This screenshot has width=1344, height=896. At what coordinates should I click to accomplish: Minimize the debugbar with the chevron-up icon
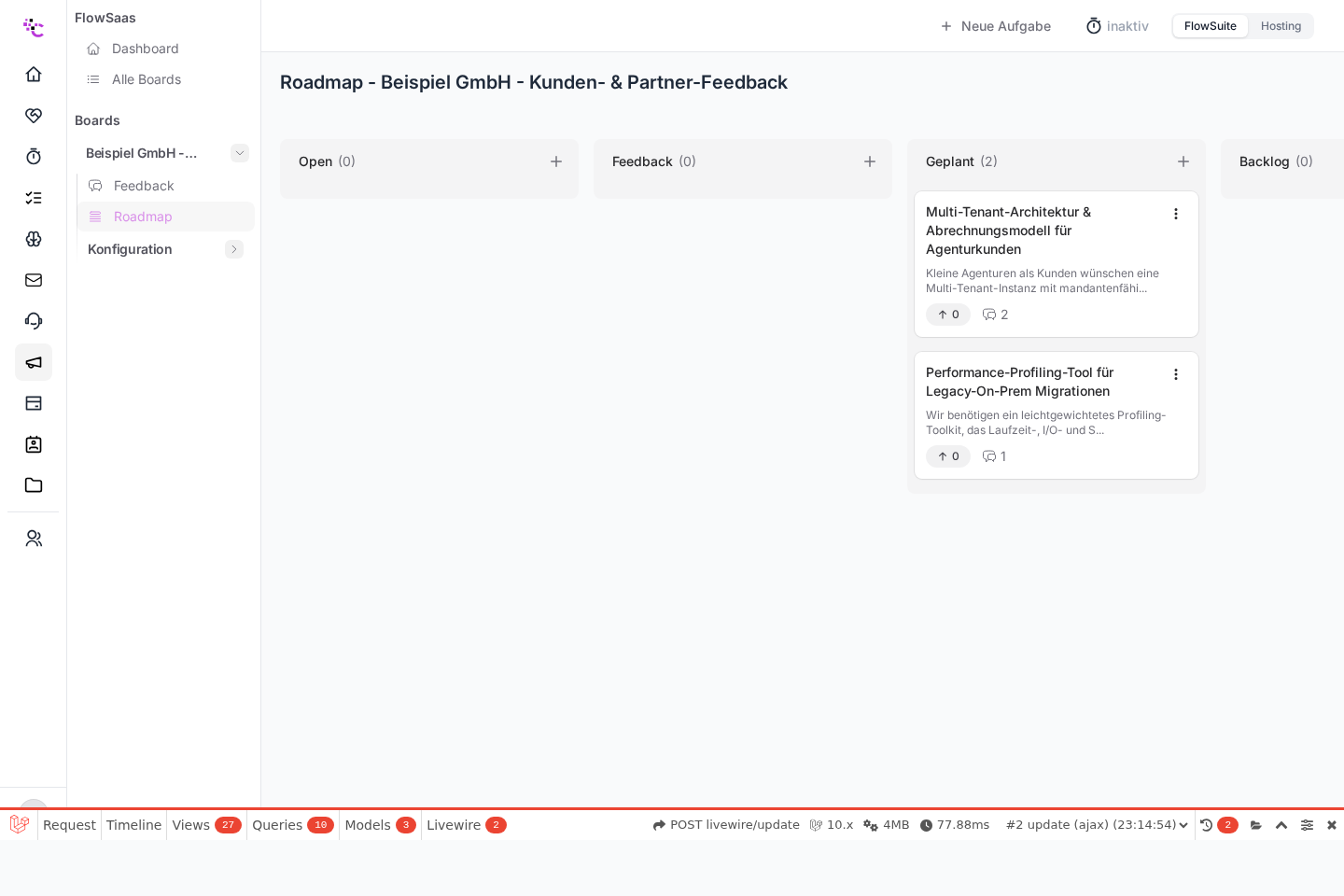(1281, 825)
